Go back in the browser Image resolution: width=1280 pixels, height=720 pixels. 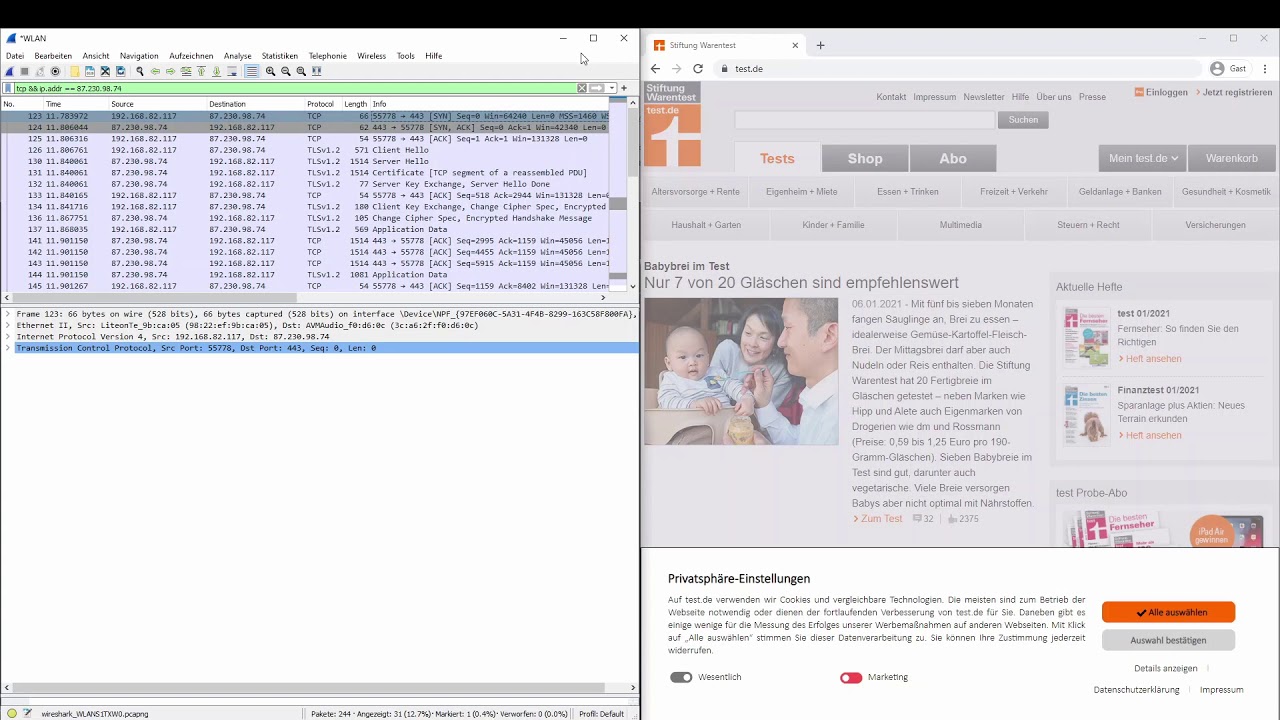click(655, 69)
